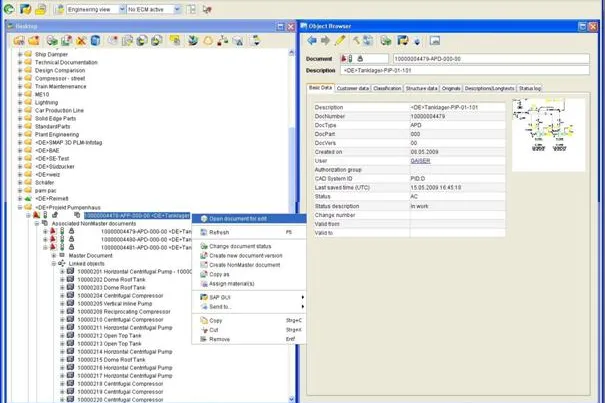Click the second orange folder icon in Desktop toolbar

click(x=34, y=41)
